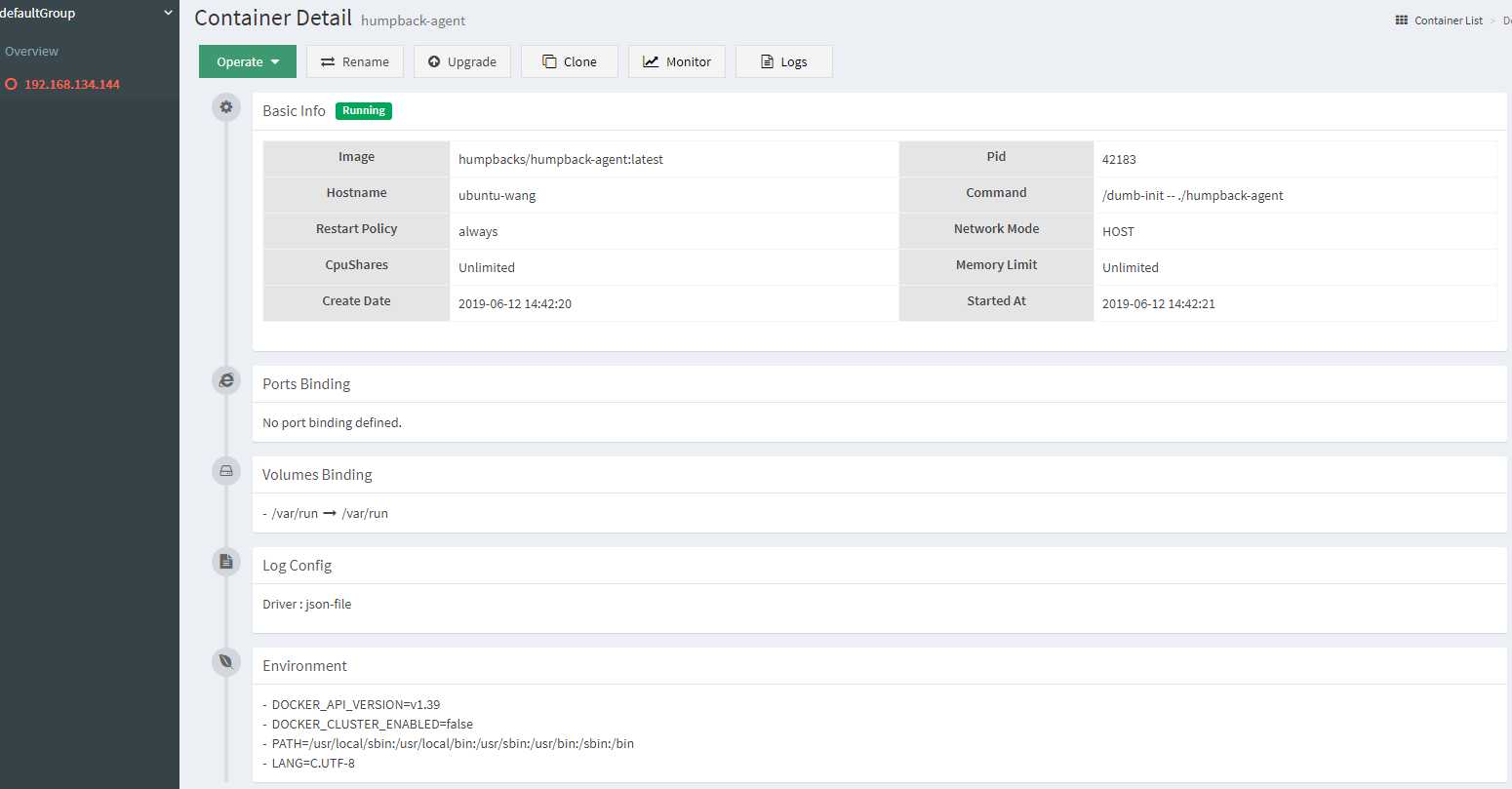
Task: Expand the defaultGroup chevron
Action: (x=168, y=13)
